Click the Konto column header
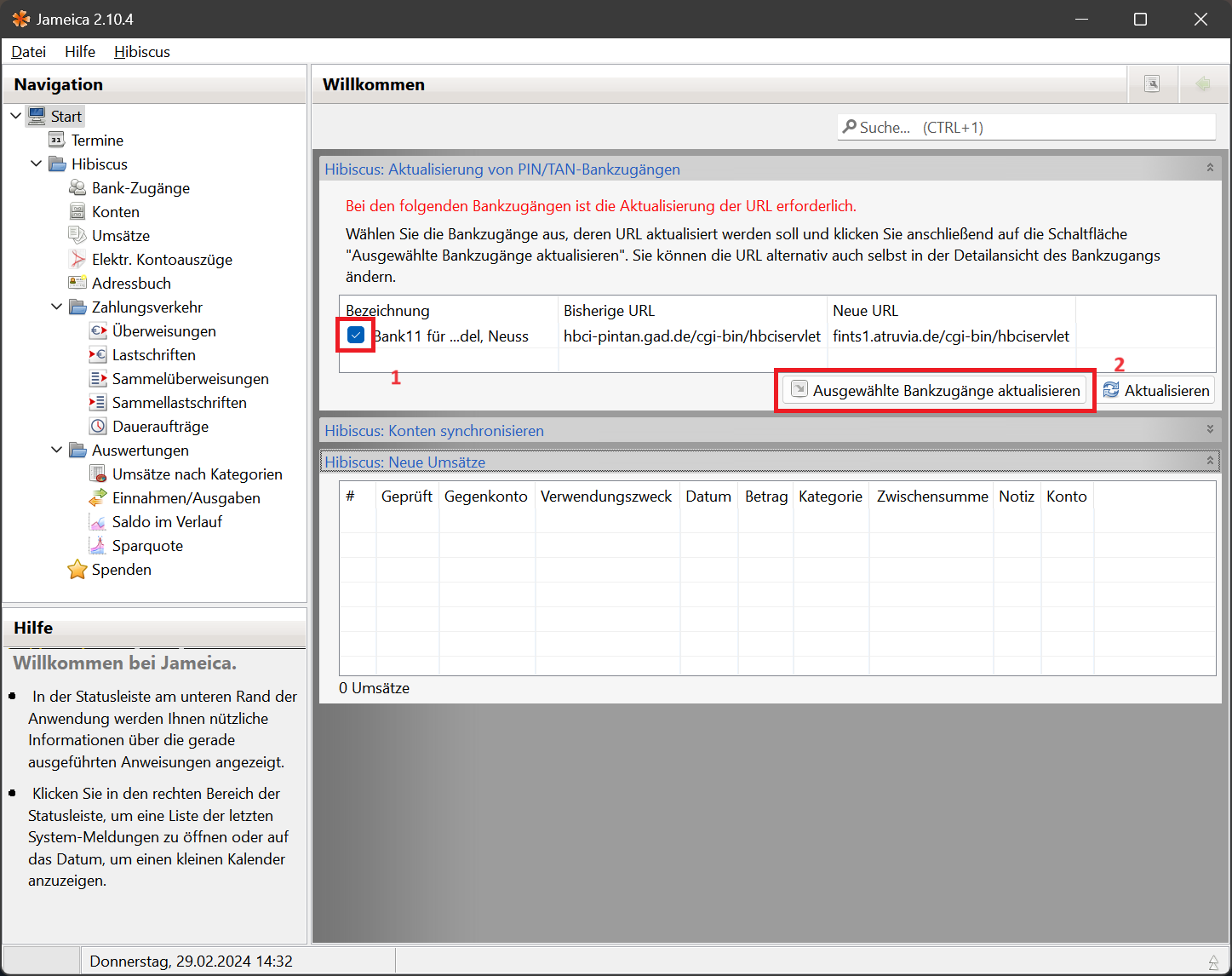 (x=1067, y=496)
